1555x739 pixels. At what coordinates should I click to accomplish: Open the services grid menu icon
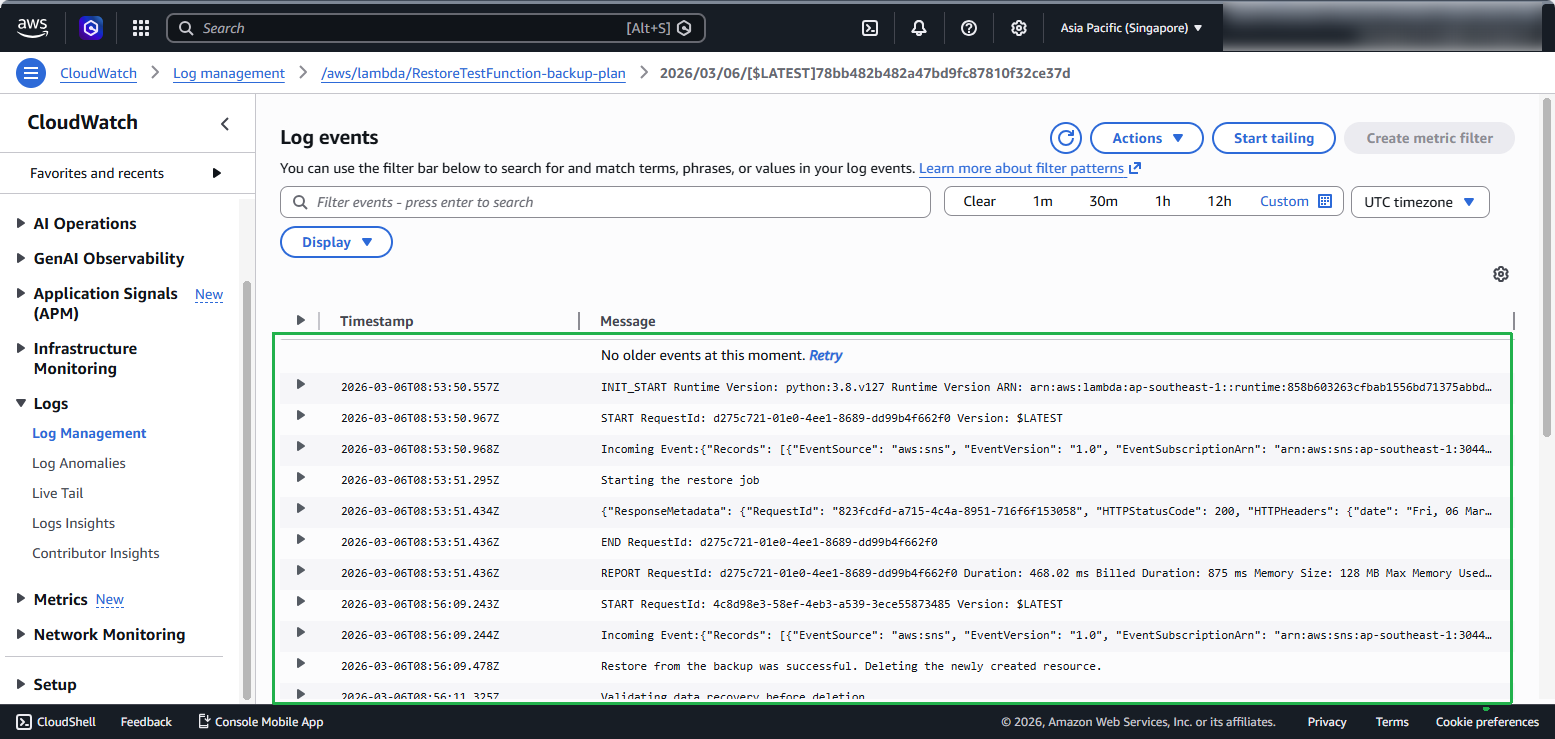pyautogui.click(x=141, y=28)
